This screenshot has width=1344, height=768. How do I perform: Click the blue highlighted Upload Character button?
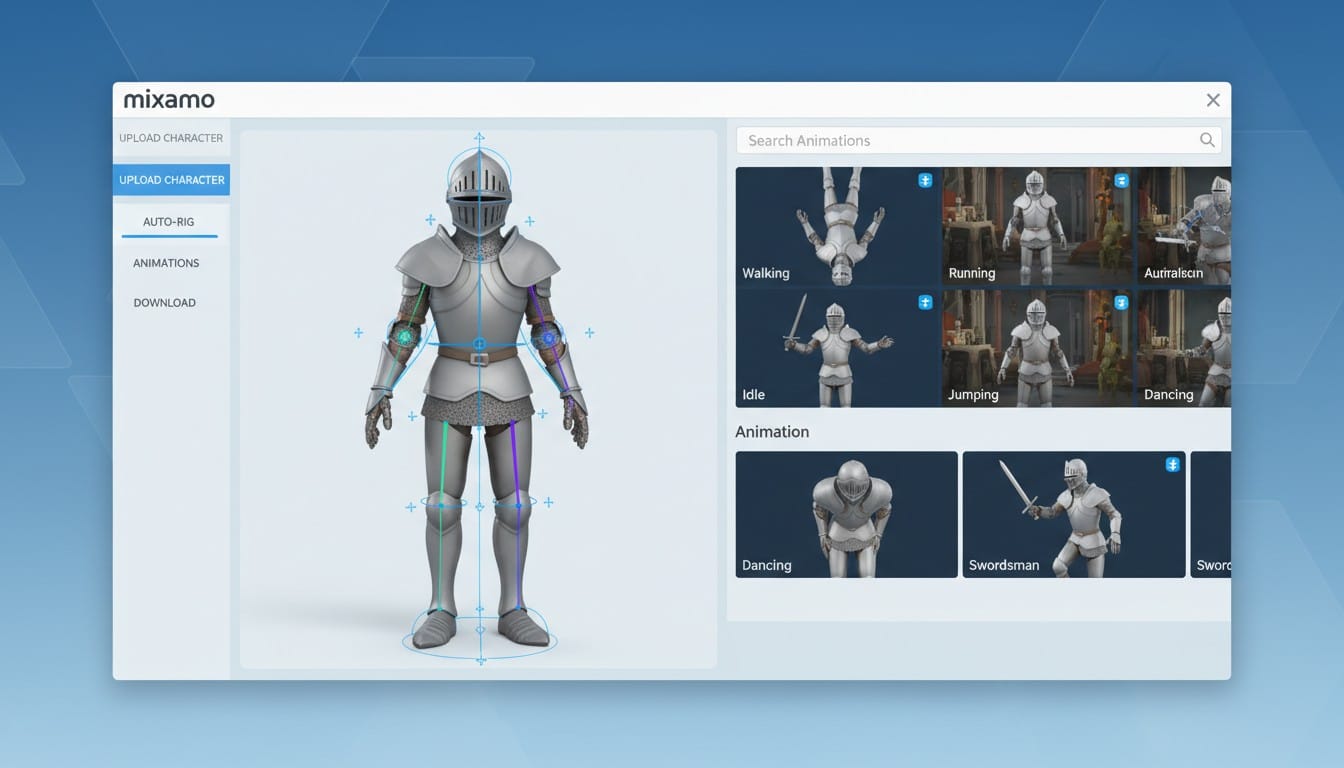[x=171, y=180]
